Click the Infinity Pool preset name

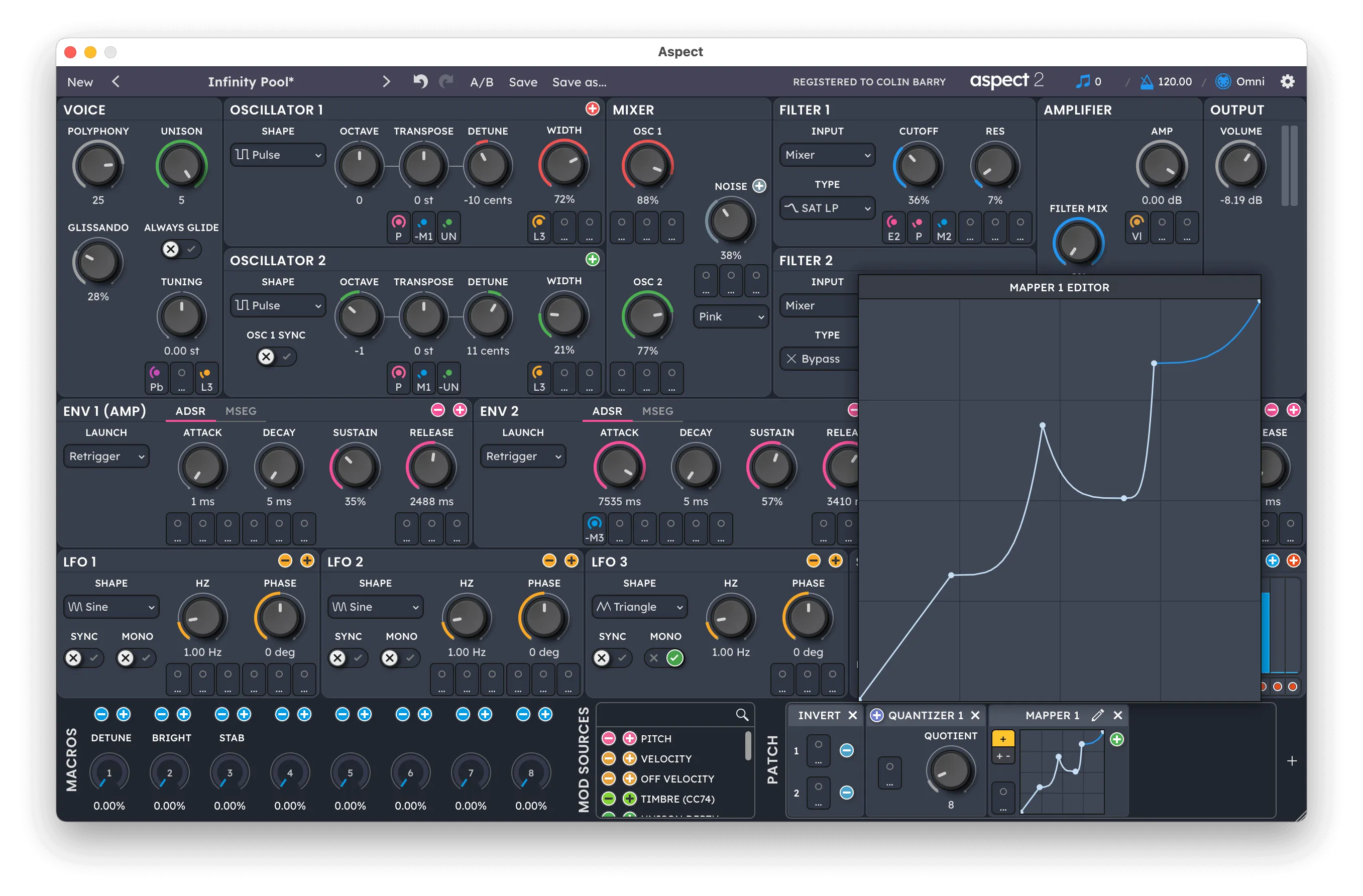(x=250, y=82)
